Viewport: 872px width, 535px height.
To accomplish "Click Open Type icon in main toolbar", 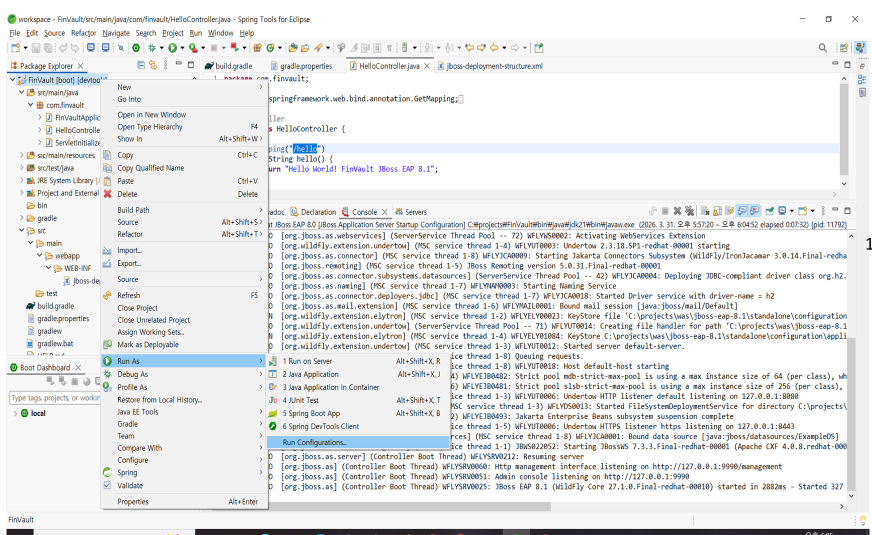I will click(292, 48).
